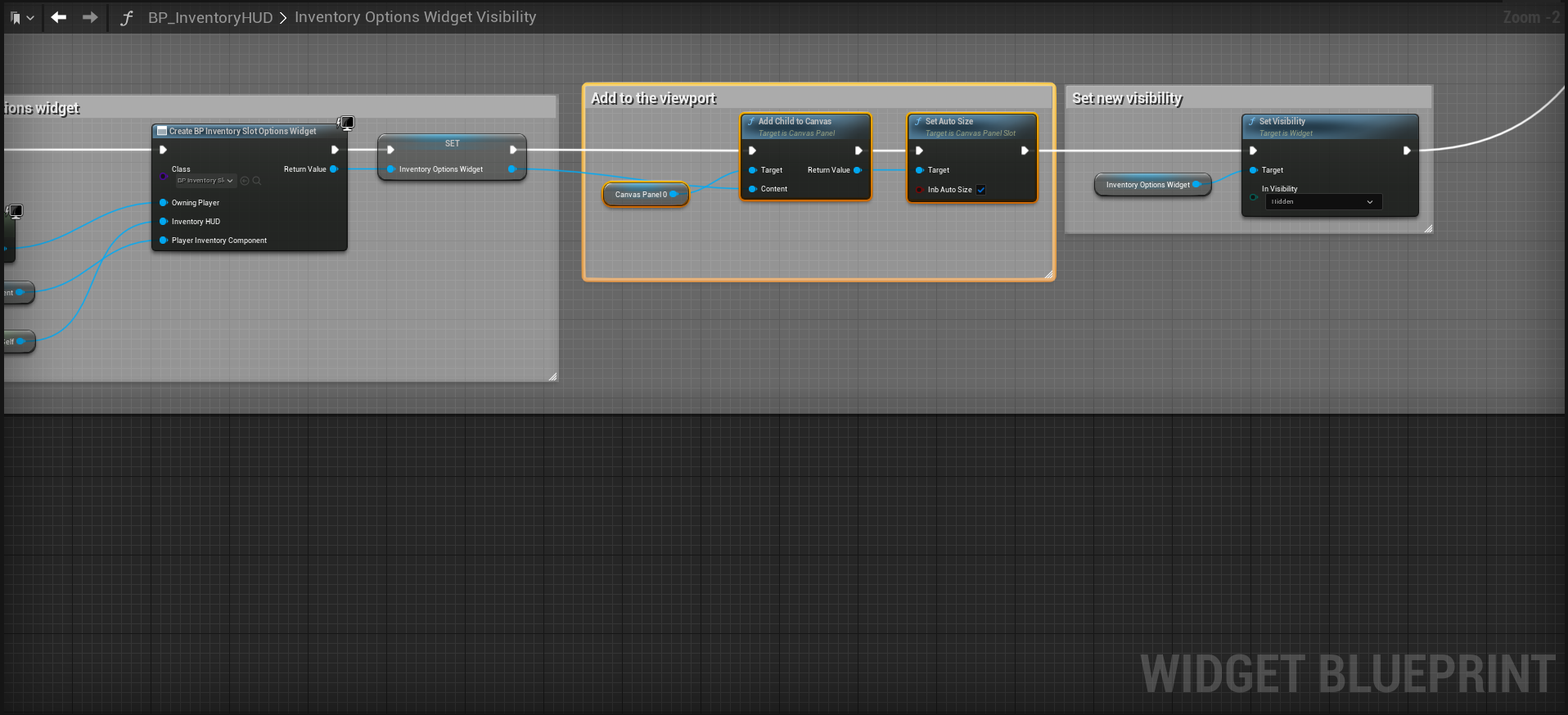Image resolution: width=1568 pixels, height=715 pixels.
Task: Click the use-selected arrow icon beside Class
Action: click(245, 181)
